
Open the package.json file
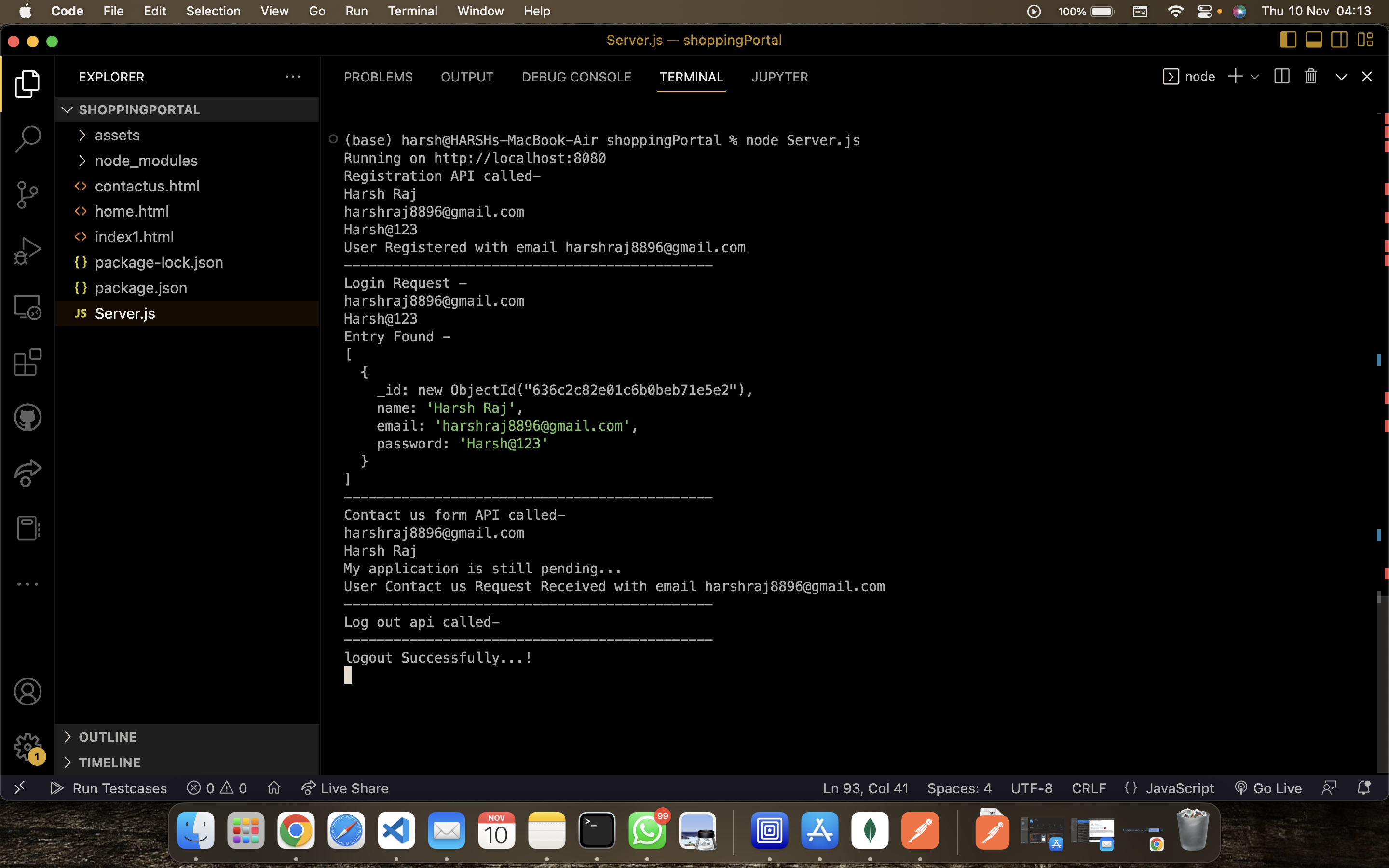pyautogui.click(x=187, y=287)
